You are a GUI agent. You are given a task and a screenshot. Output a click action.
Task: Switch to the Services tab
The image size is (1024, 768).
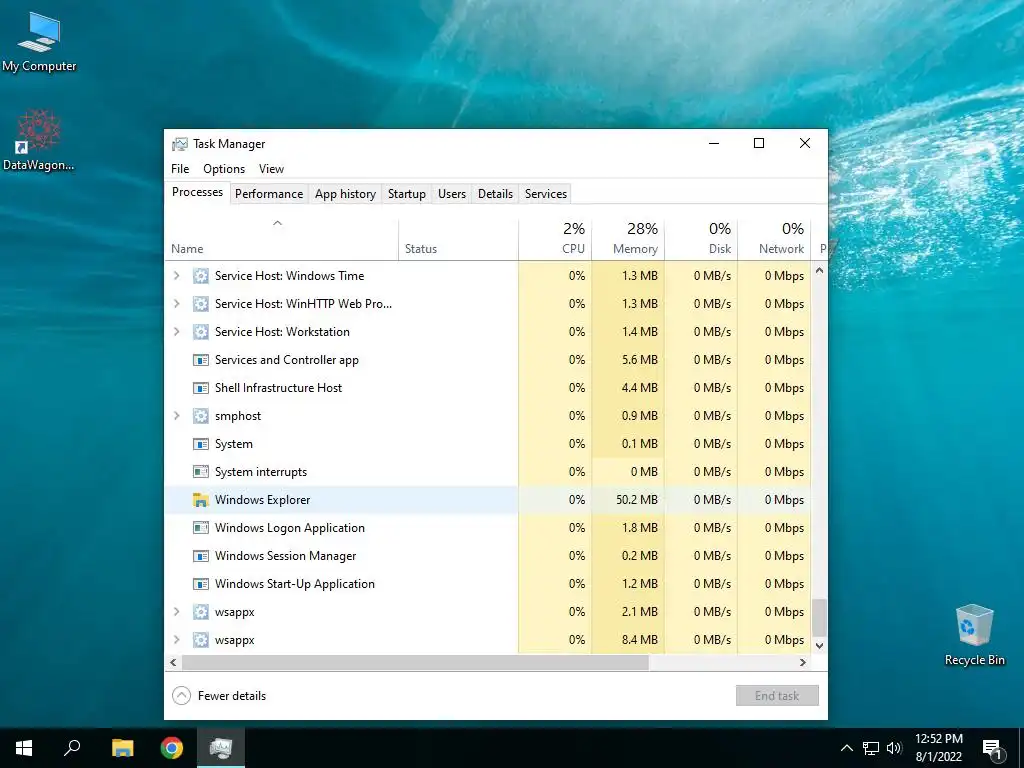pyautogui.click(x=546, y=194)
